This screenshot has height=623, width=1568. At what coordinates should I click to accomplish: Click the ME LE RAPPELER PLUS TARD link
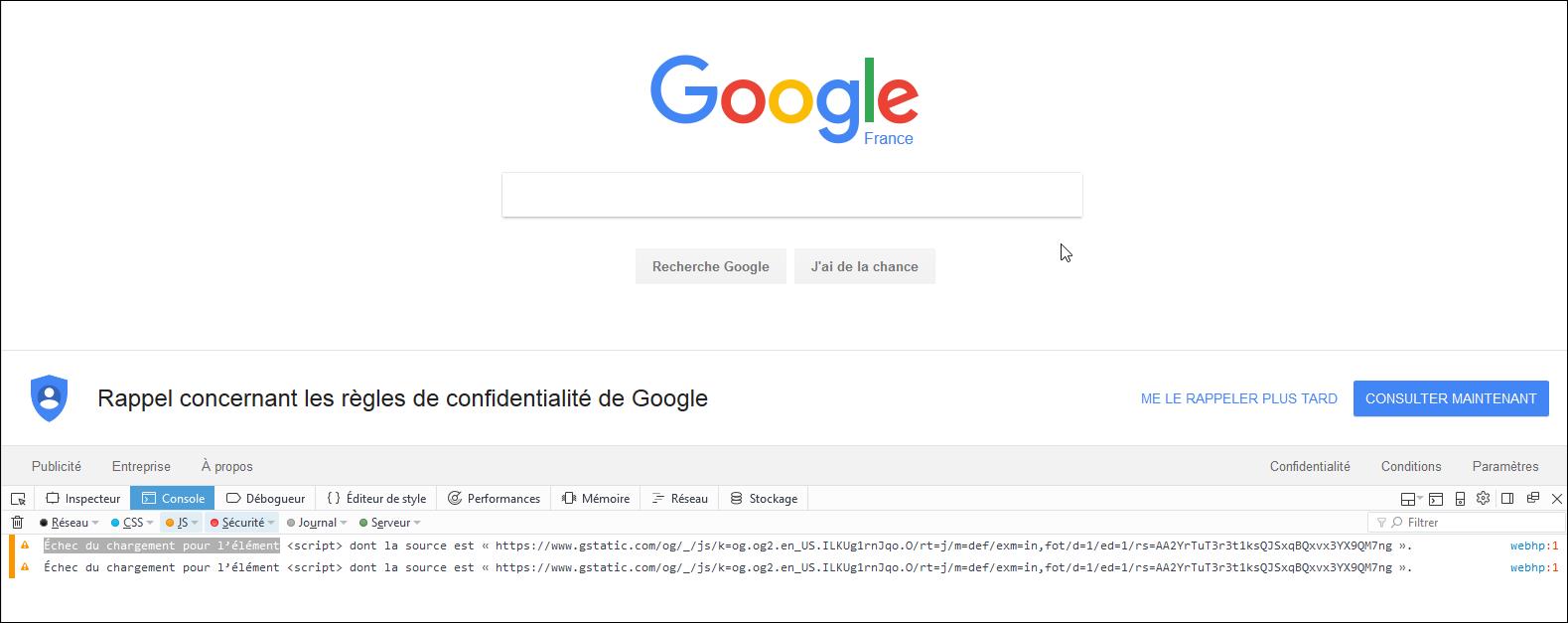1238,398
